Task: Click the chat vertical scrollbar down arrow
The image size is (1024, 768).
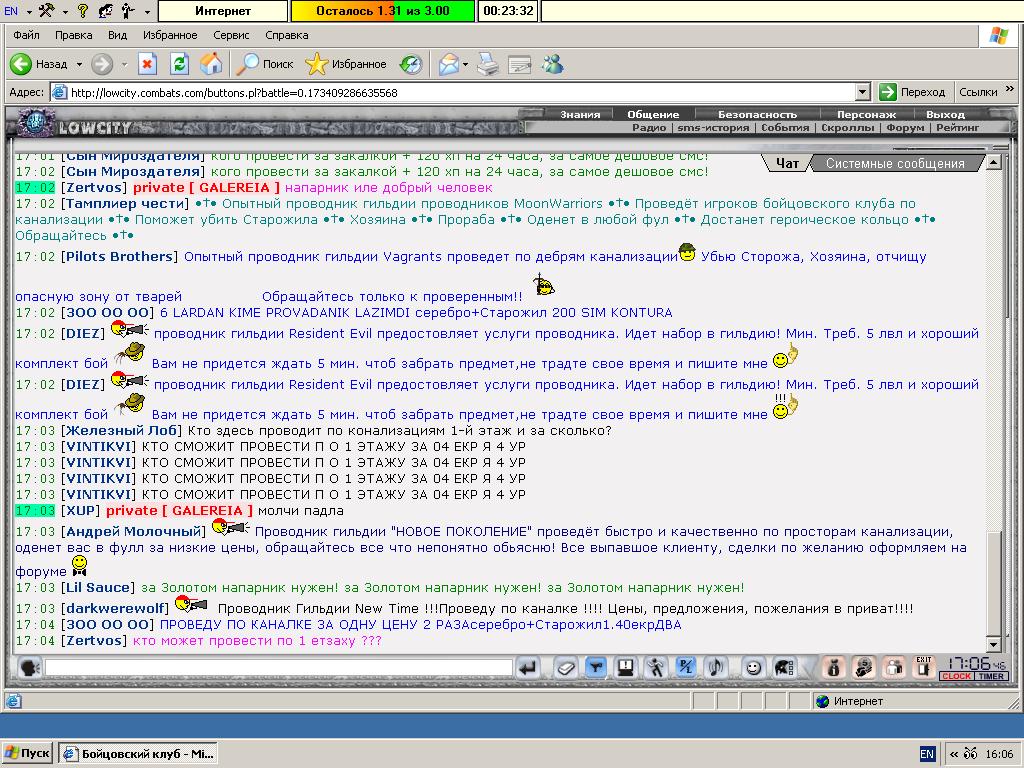Action: point(993,644)
